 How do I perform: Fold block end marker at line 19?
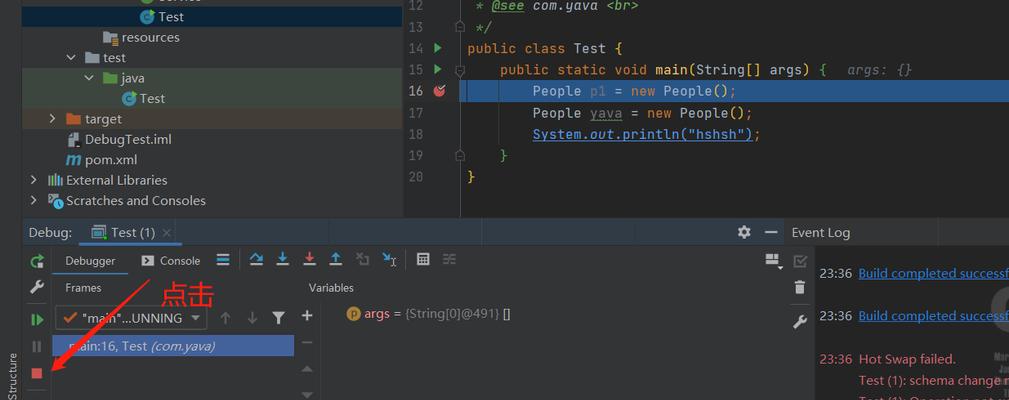(x=459, y=155)
